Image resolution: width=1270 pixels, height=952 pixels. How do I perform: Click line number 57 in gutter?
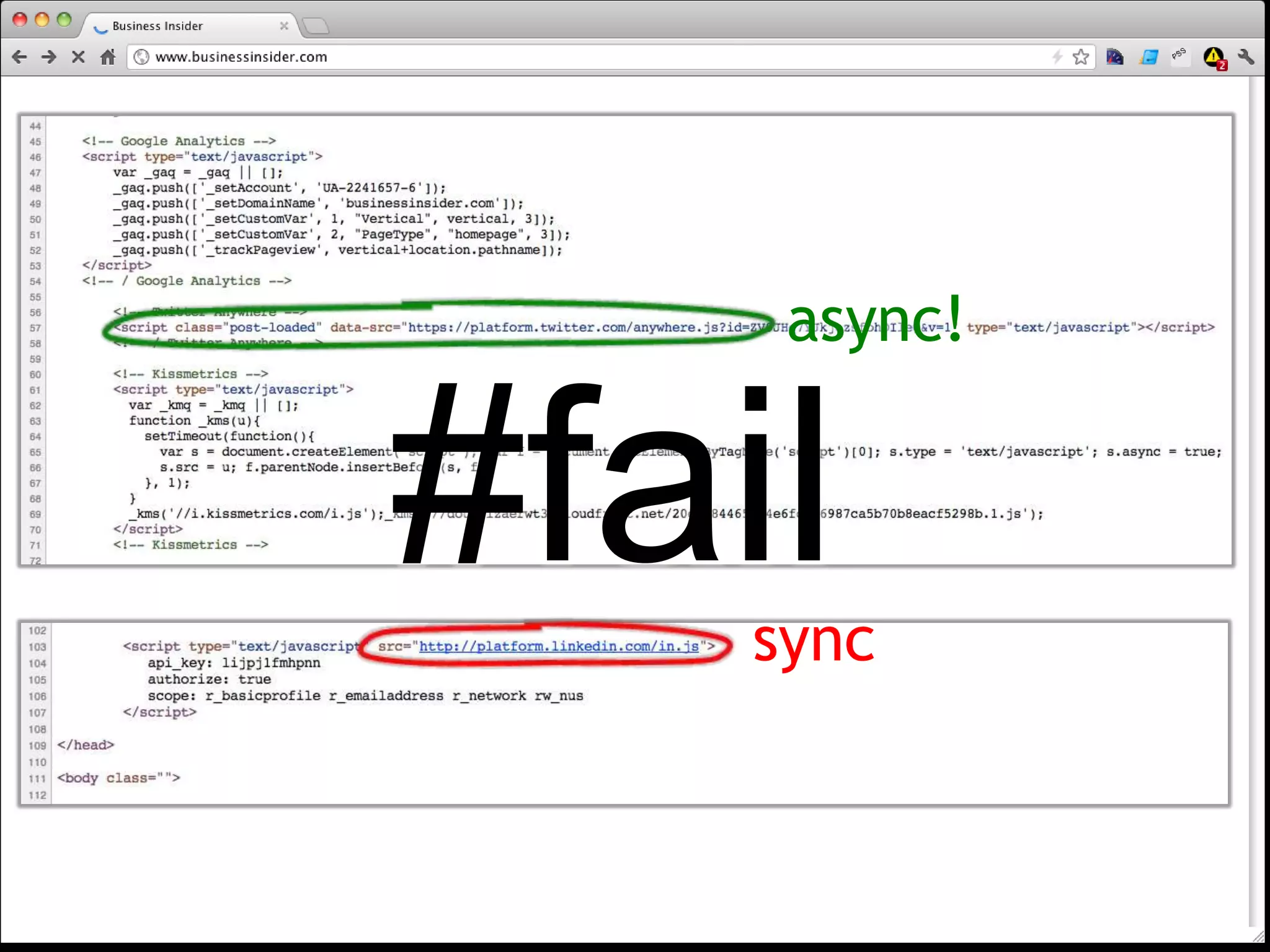coord(35,328)
